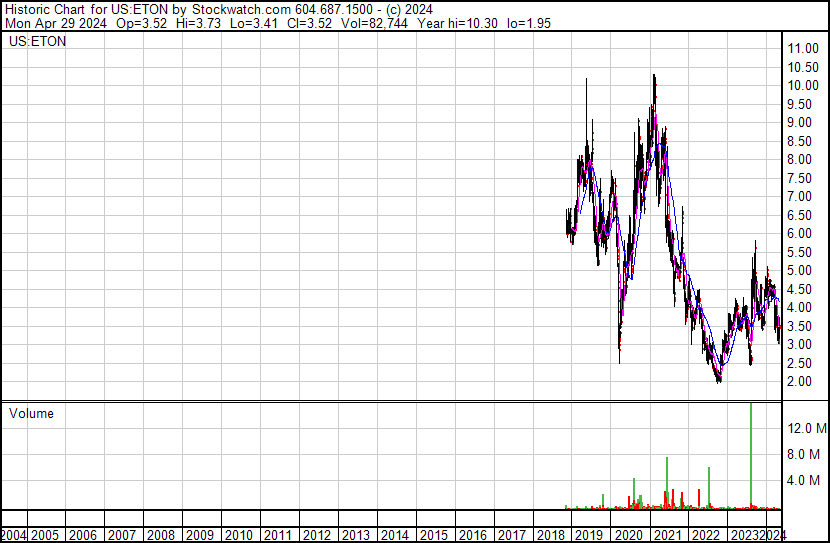The image size is (830, 543).
Task: Click the 4.0 M volume axis label
Action: (x=805, y=480)
